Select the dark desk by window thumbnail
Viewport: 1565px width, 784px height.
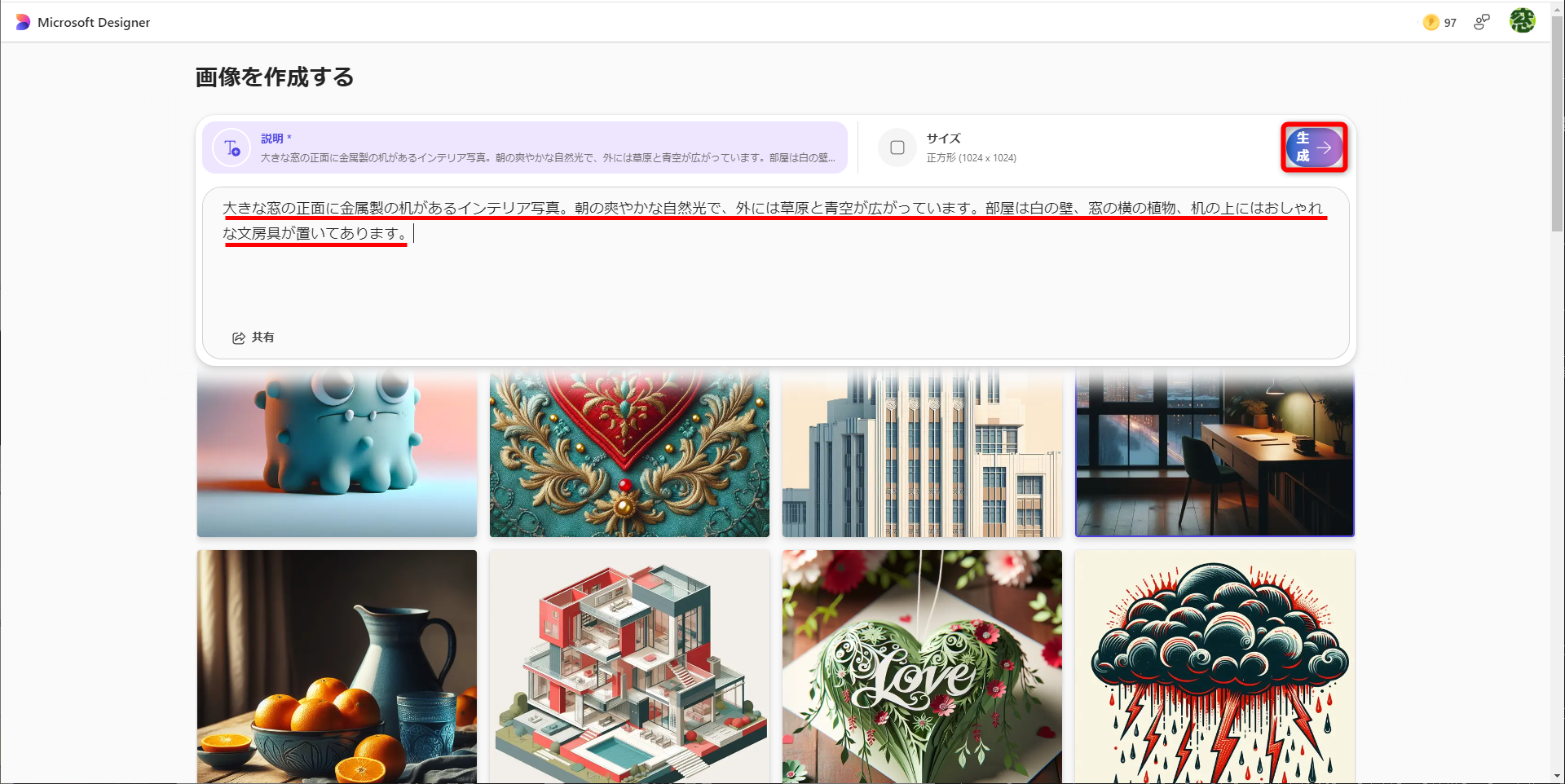pyautogui.click(x=1215, y=451)
